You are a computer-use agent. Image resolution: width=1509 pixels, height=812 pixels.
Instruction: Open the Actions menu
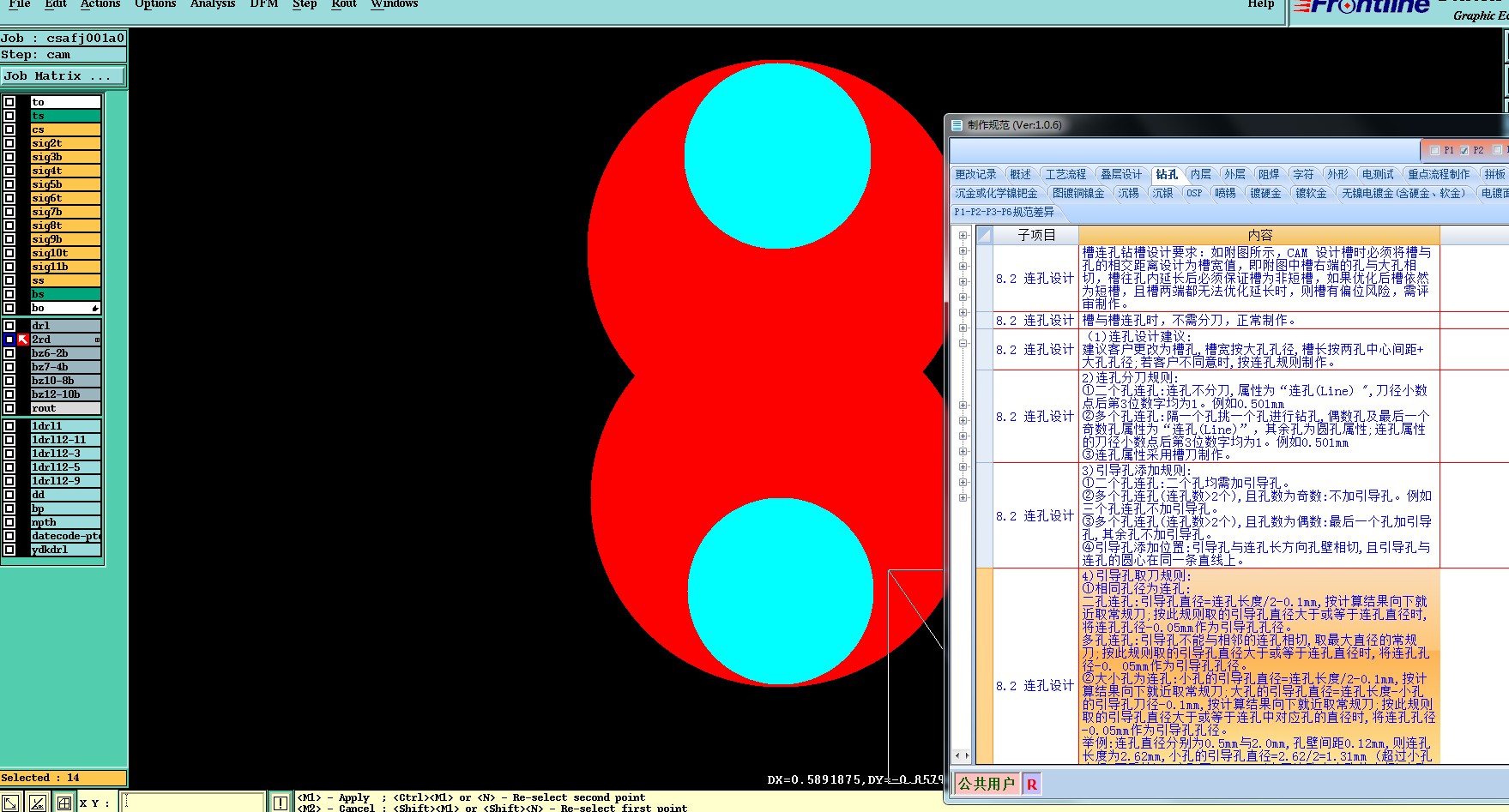click(100, 4)
